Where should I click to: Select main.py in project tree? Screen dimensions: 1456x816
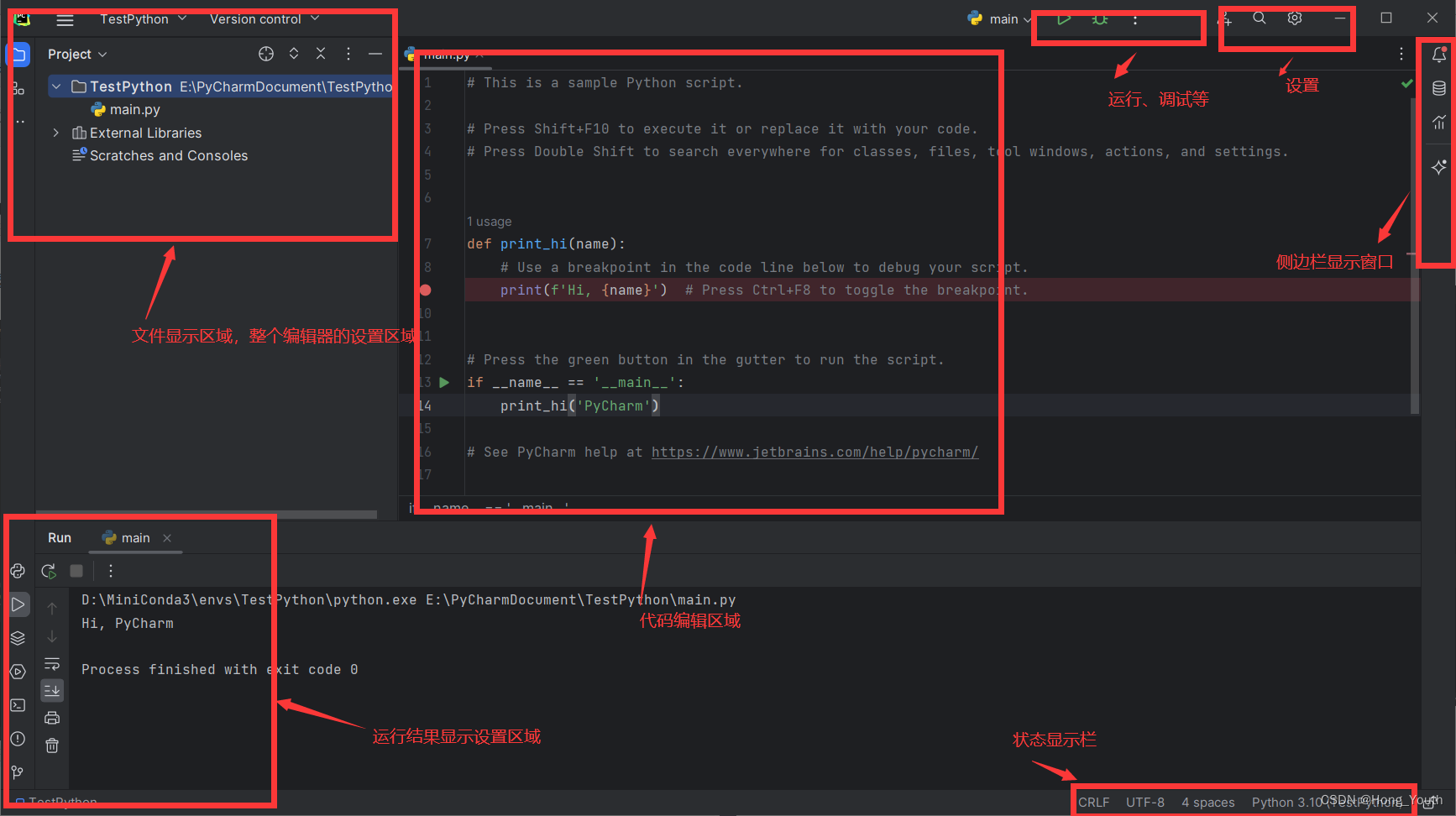(x=126, y=109)
